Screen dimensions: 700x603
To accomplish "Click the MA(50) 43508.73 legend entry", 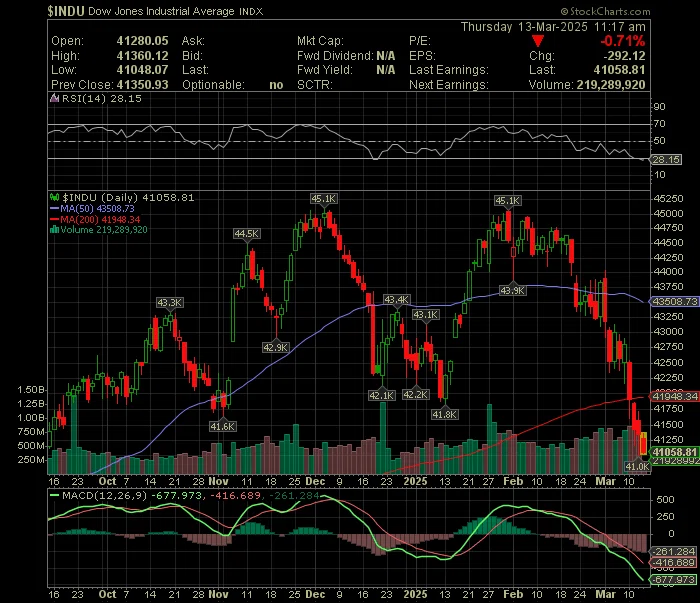I will click(x=92, y=208).
